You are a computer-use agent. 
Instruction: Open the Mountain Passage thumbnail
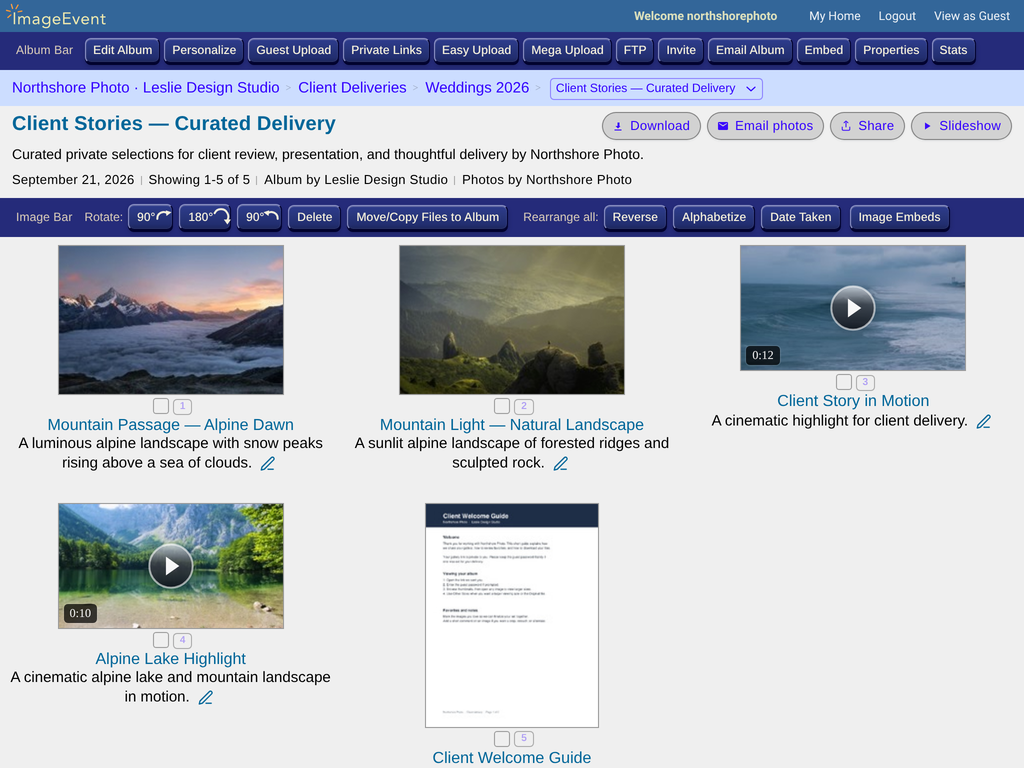click(170, 320)
